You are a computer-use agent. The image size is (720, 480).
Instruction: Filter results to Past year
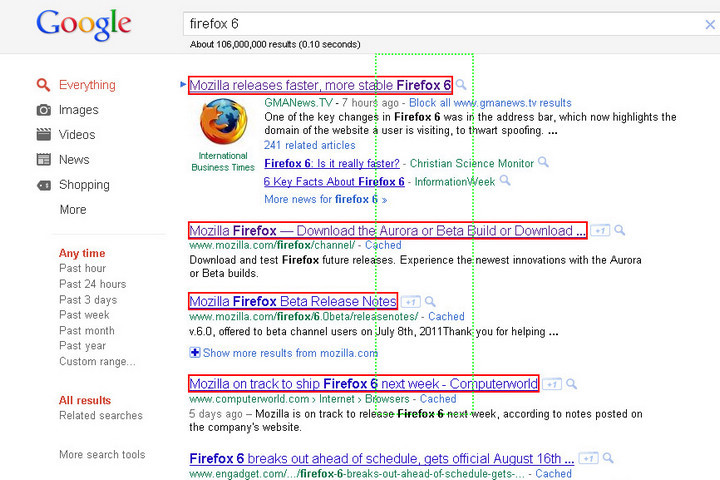(83, 346)
